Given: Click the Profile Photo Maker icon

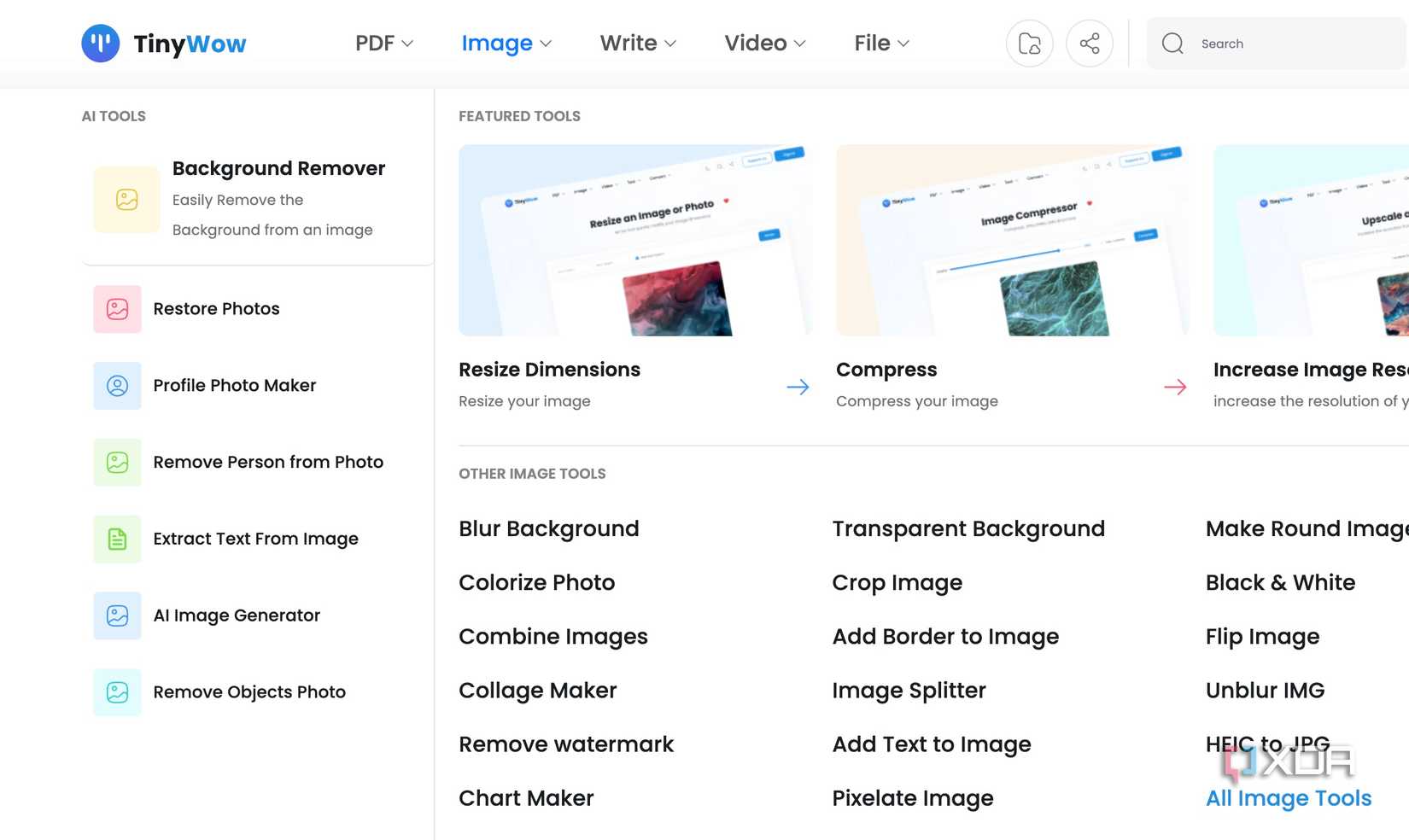Looking at the screenshot, I should pos(117,386).
